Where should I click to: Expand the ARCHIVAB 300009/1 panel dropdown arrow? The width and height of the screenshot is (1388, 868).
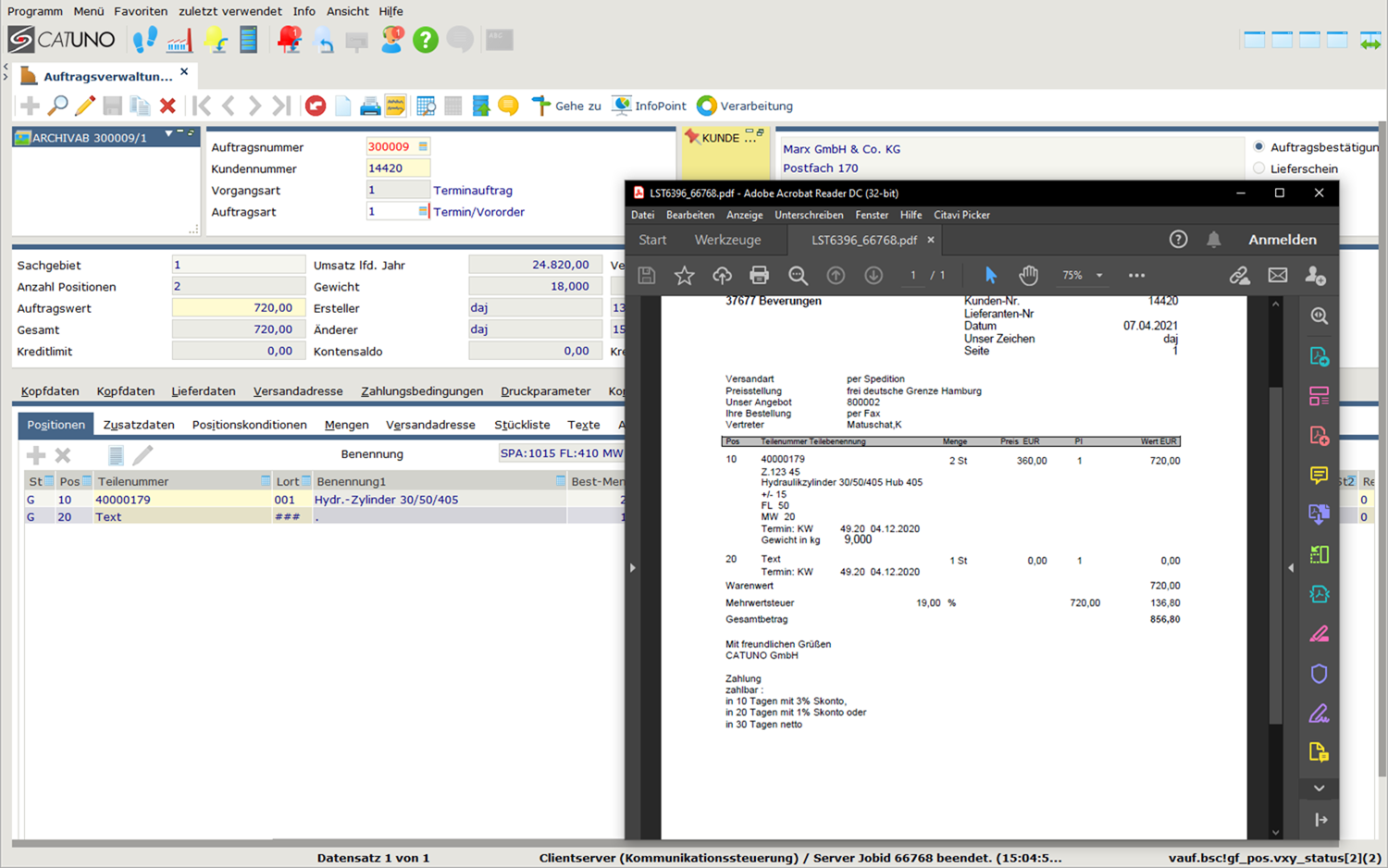[168, 135]
